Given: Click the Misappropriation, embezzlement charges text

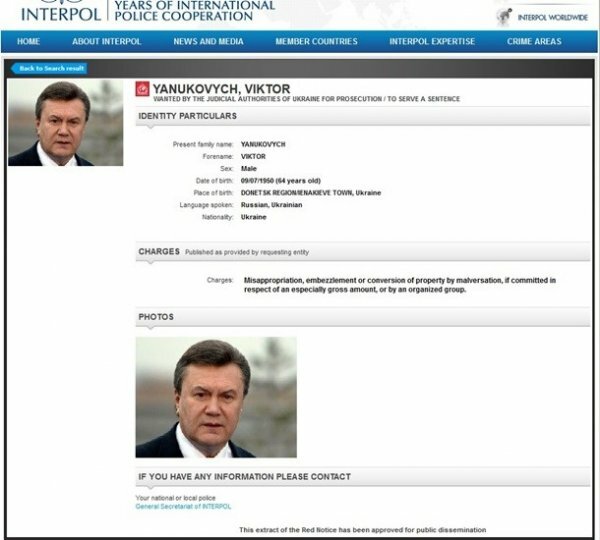Looking at the screenshot, I should pyautogui.click(x=400, y=285).
